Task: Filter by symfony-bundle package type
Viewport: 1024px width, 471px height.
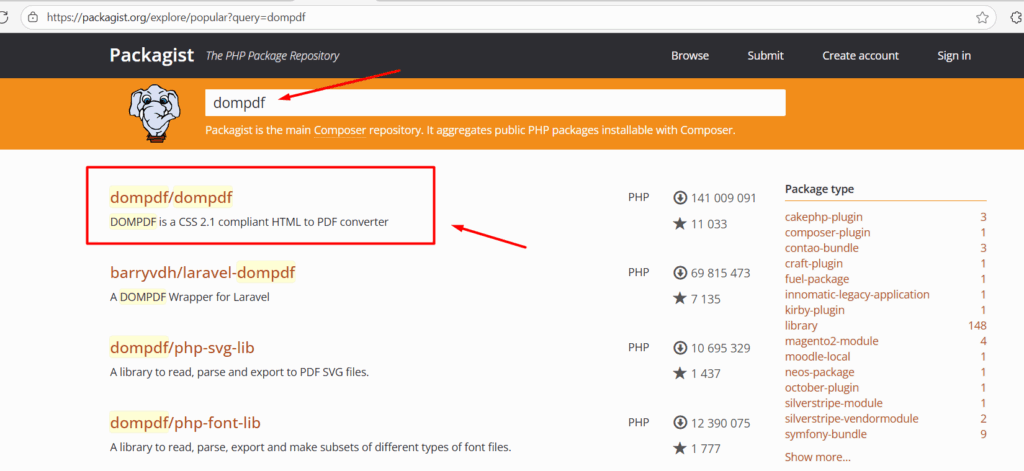Action: [x=825, y=434]
